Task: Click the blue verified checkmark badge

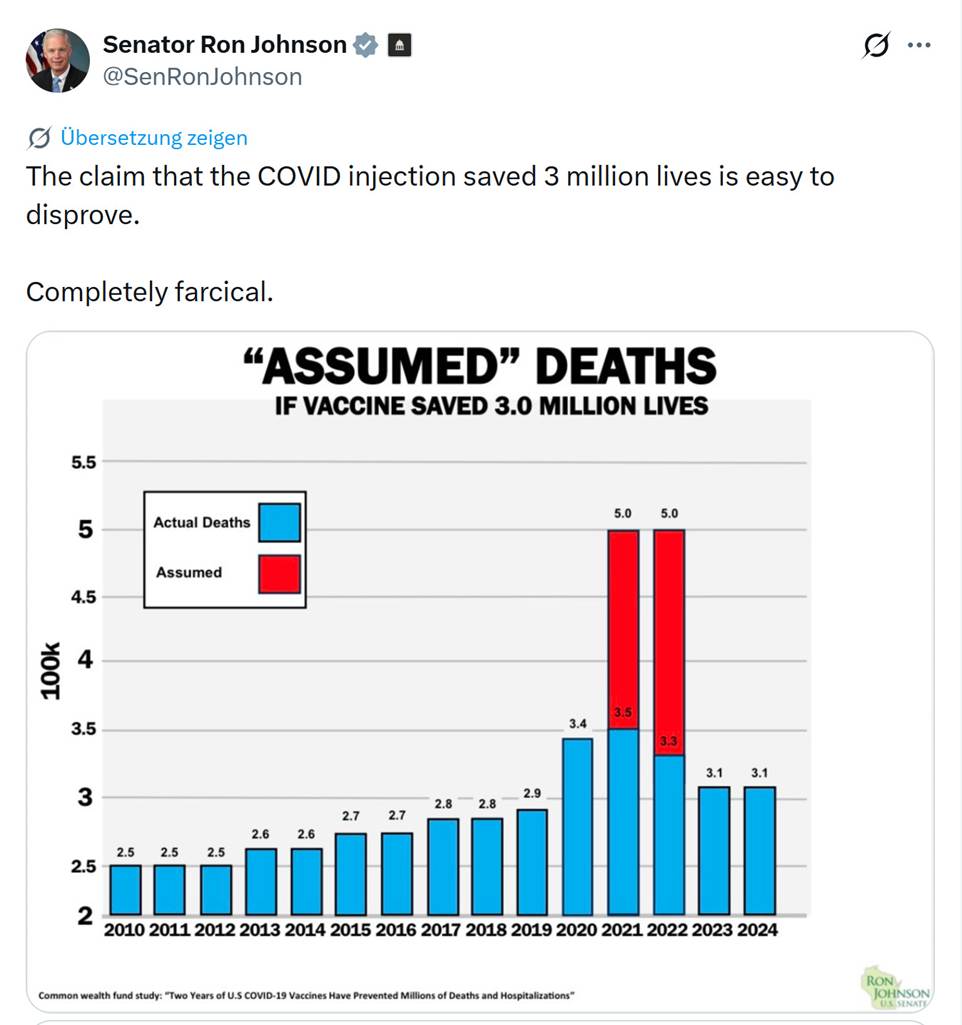Action: pos(366,44)
